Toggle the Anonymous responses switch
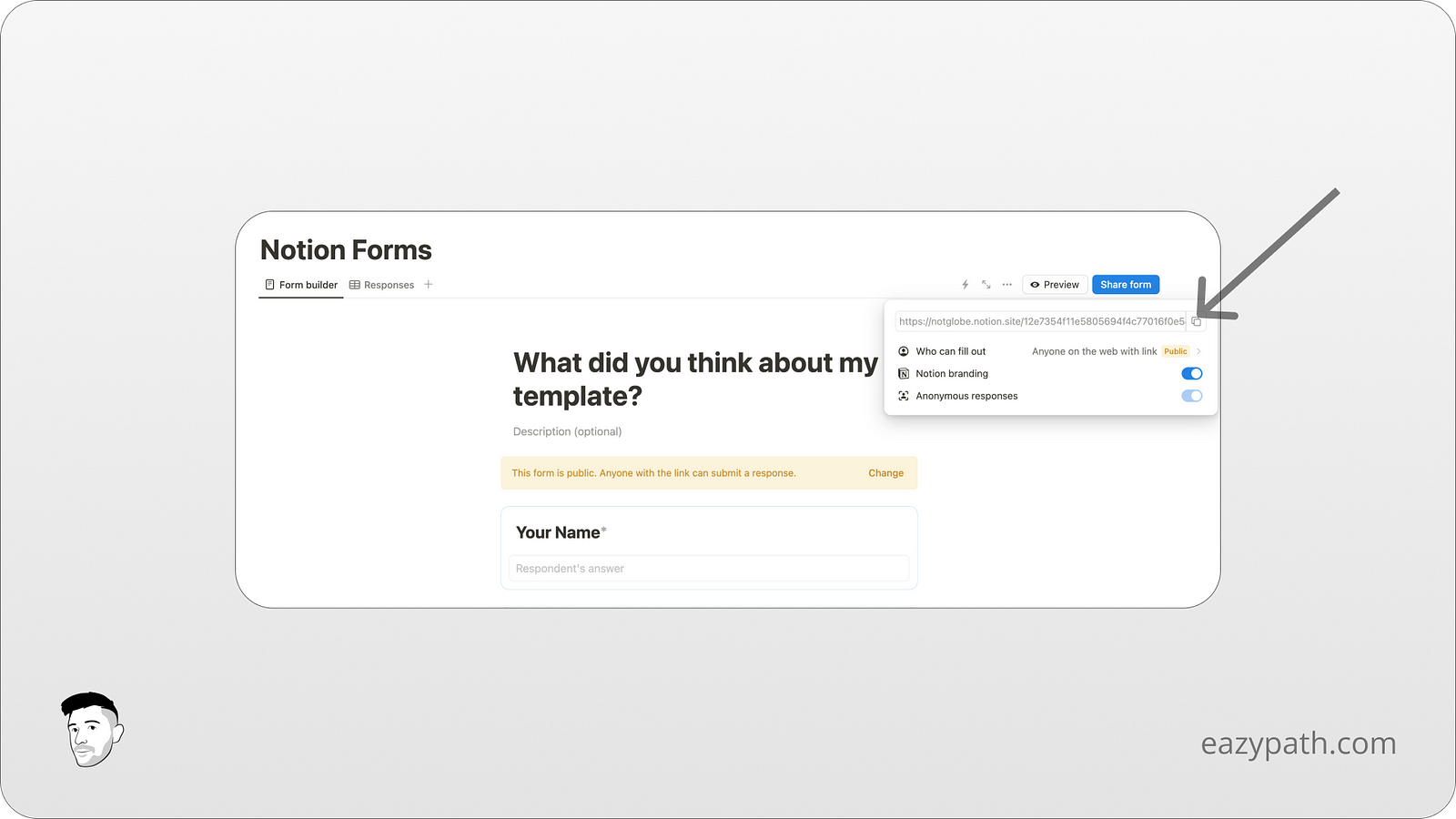The width and height of the screenshot is (1456, 819). (x=1192, y=395)
